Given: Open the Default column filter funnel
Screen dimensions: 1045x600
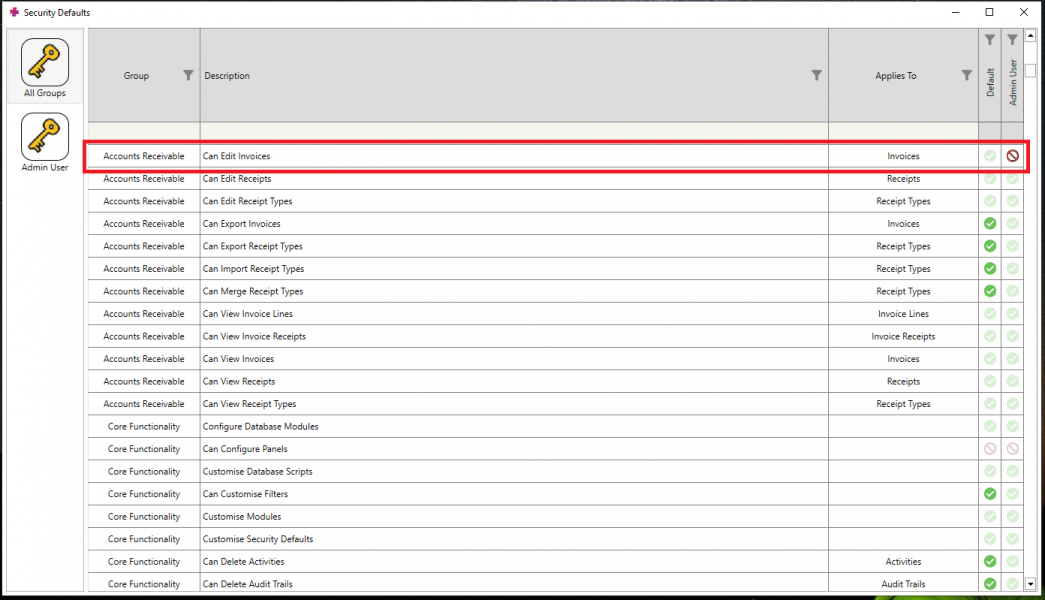Looking at the screenshot, I should [990, 40].
